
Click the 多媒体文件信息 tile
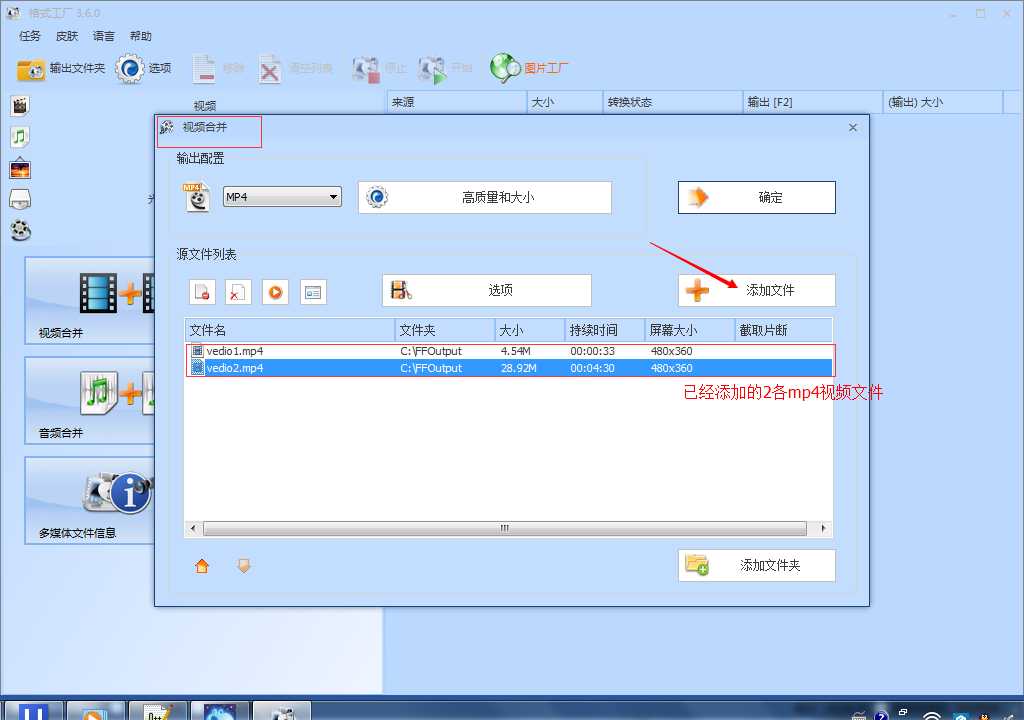click(x=90, y=500)
